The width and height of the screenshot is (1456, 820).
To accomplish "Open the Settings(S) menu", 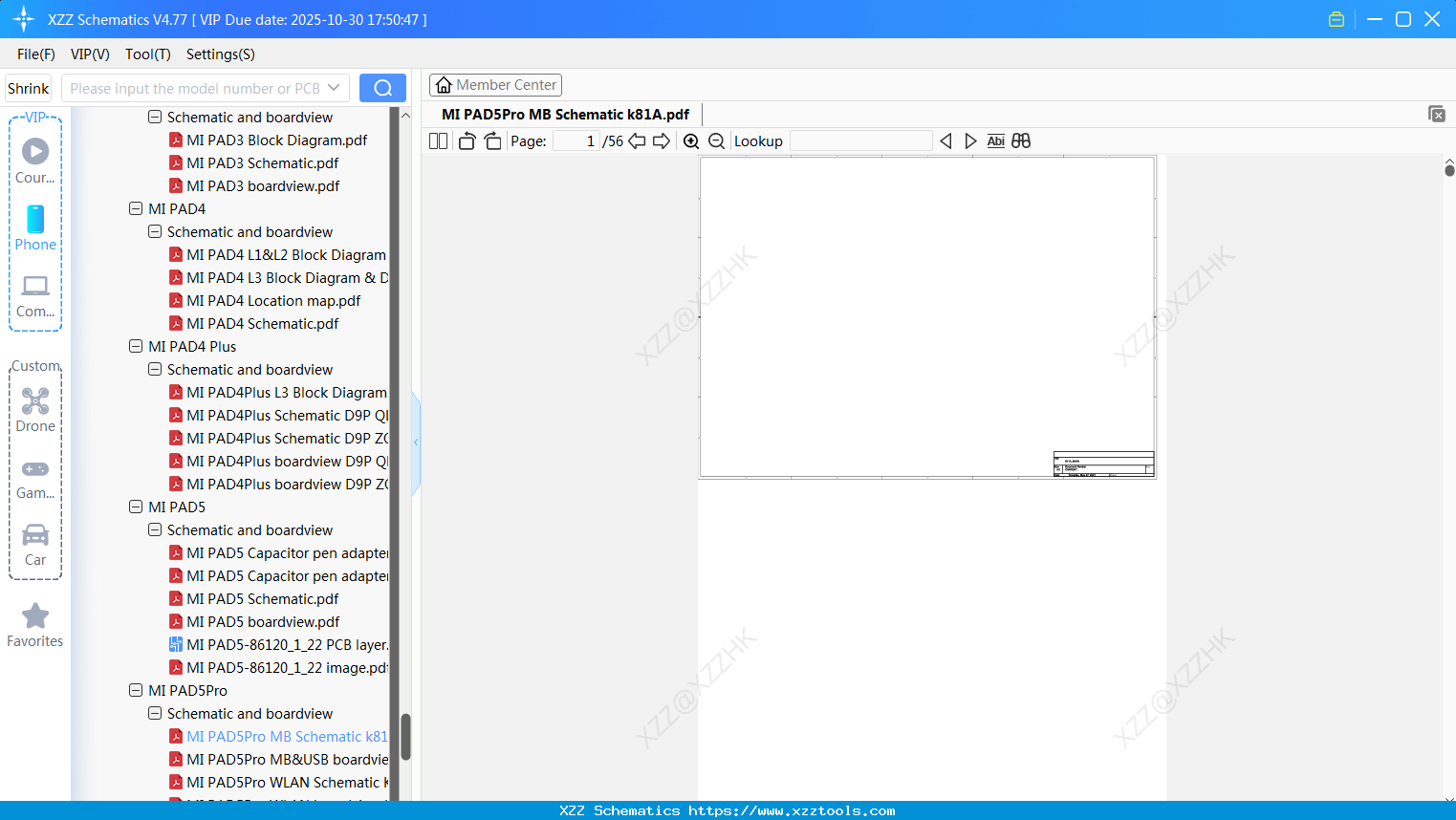I will point(221,54).
